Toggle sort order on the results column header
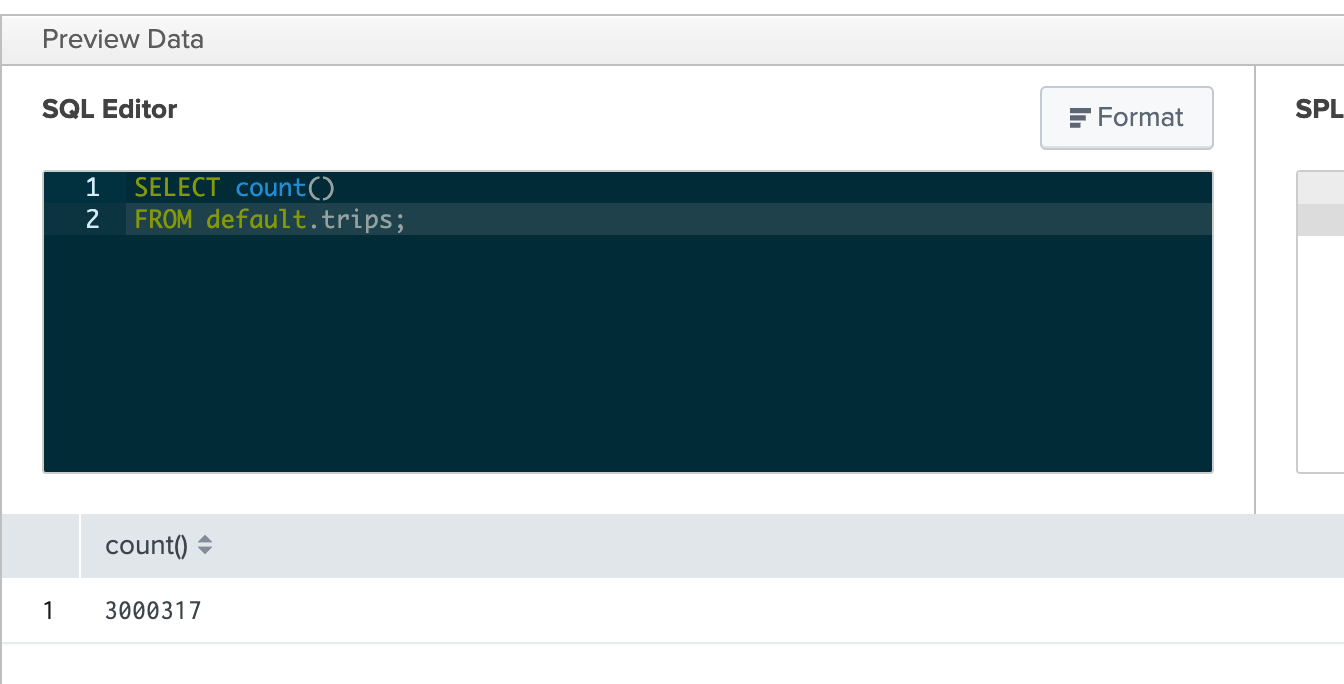 pyautogui.click(x=206, y=545)
